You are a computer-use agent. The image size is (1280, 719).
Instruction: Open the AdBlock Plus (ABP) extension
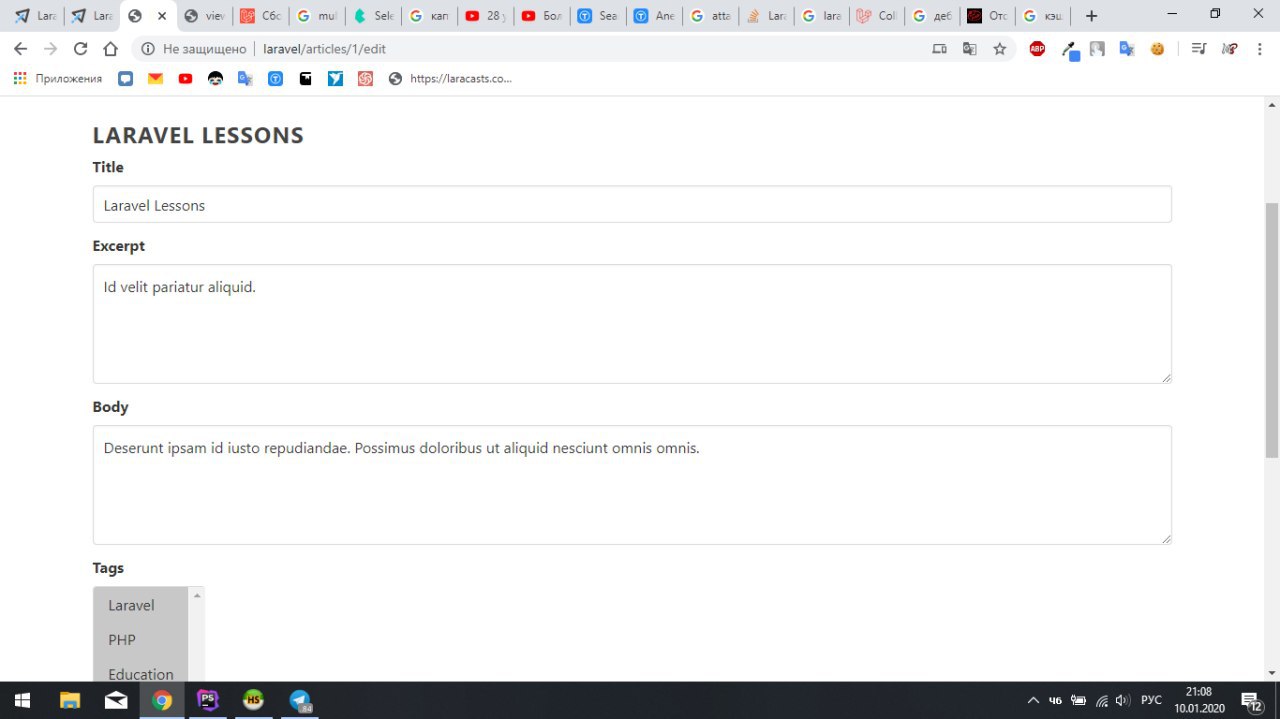[x=1037, y=49]
